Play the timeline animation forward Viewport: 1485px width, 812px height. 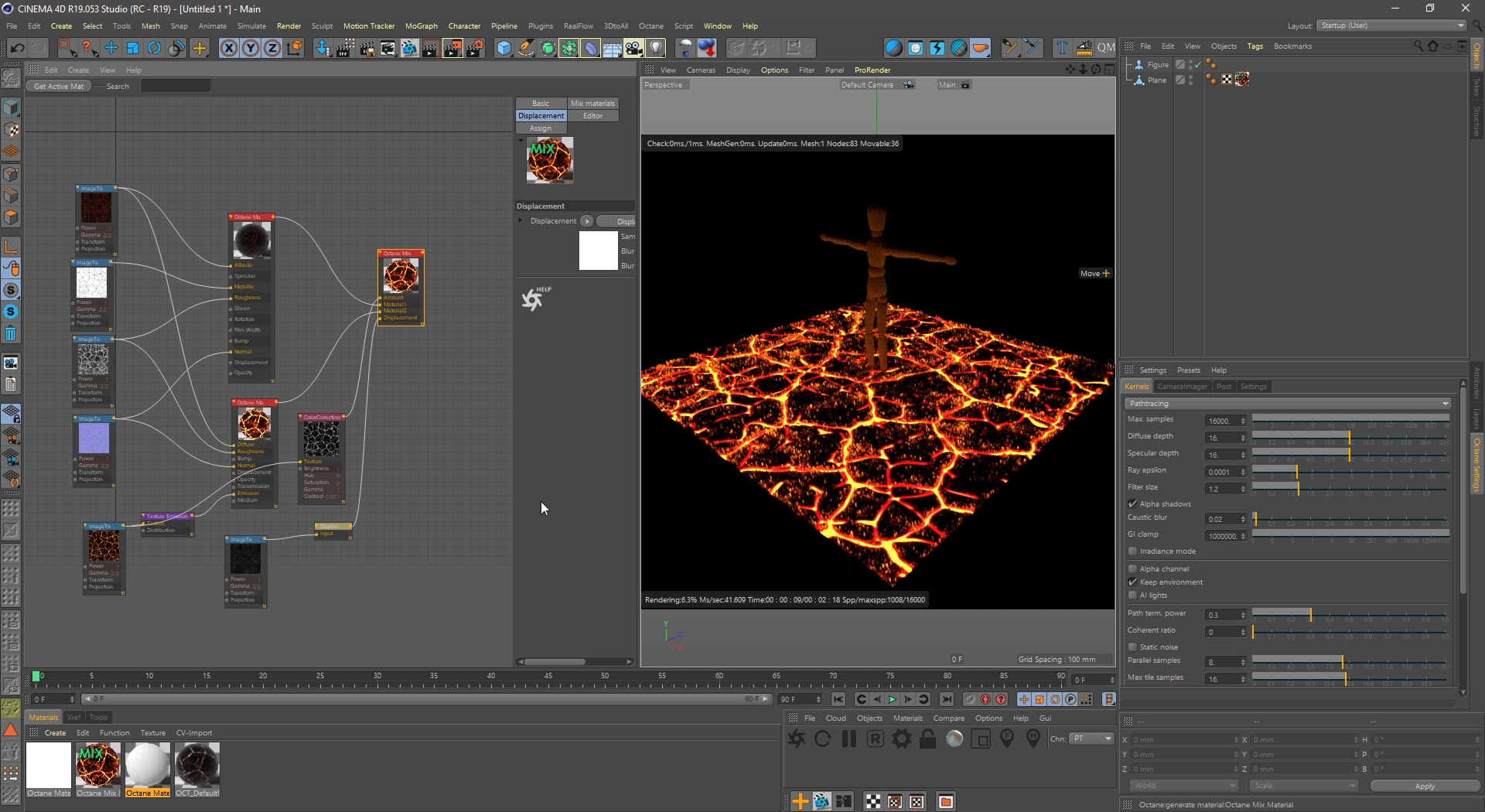[892, 699]
